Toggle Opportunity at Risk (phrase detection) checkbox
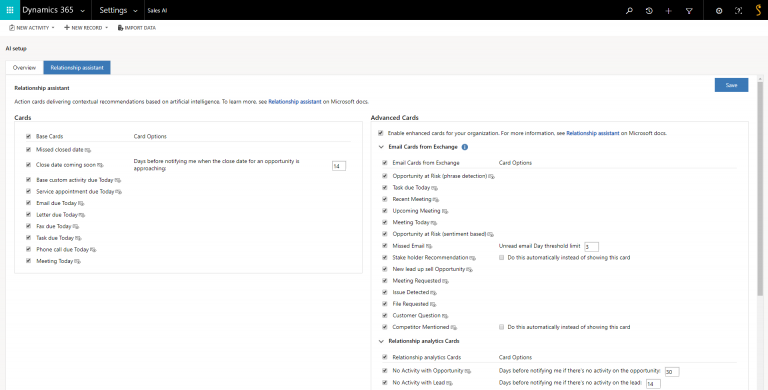Viewport: 768px width, 390px height. [x=385, y=176]
